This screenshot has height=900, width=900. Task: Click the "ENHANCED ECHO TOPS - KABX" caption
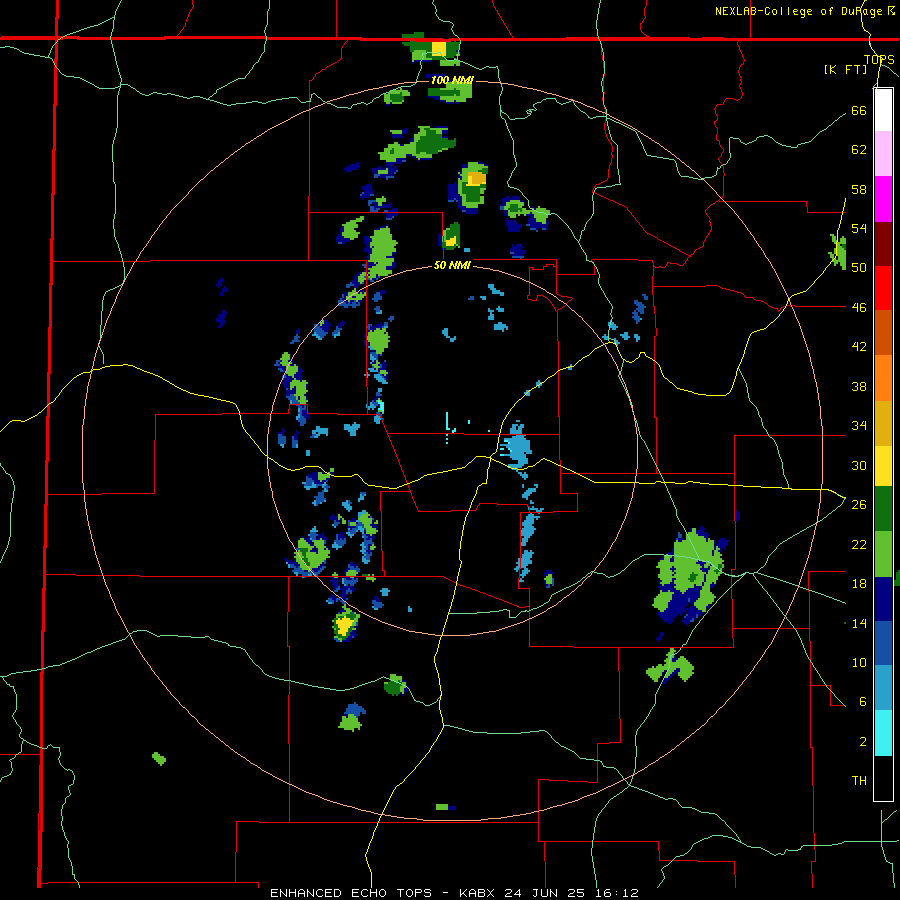point(383,893)
